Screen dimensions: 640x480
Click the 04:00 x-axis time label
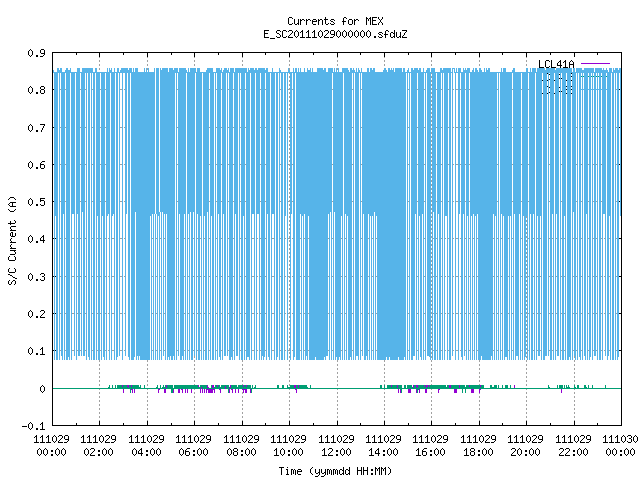pyautogui.click(x=146, y=452)
